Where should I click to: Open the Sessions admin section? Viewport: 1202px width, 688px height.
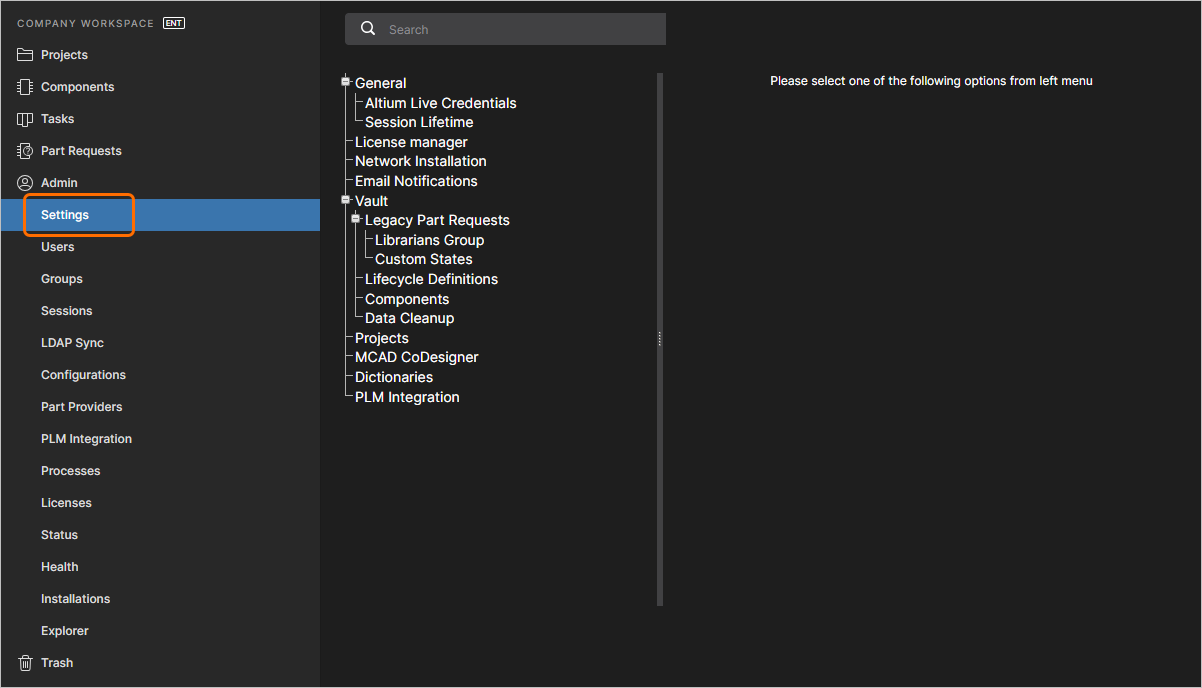[x=66, y=310]
